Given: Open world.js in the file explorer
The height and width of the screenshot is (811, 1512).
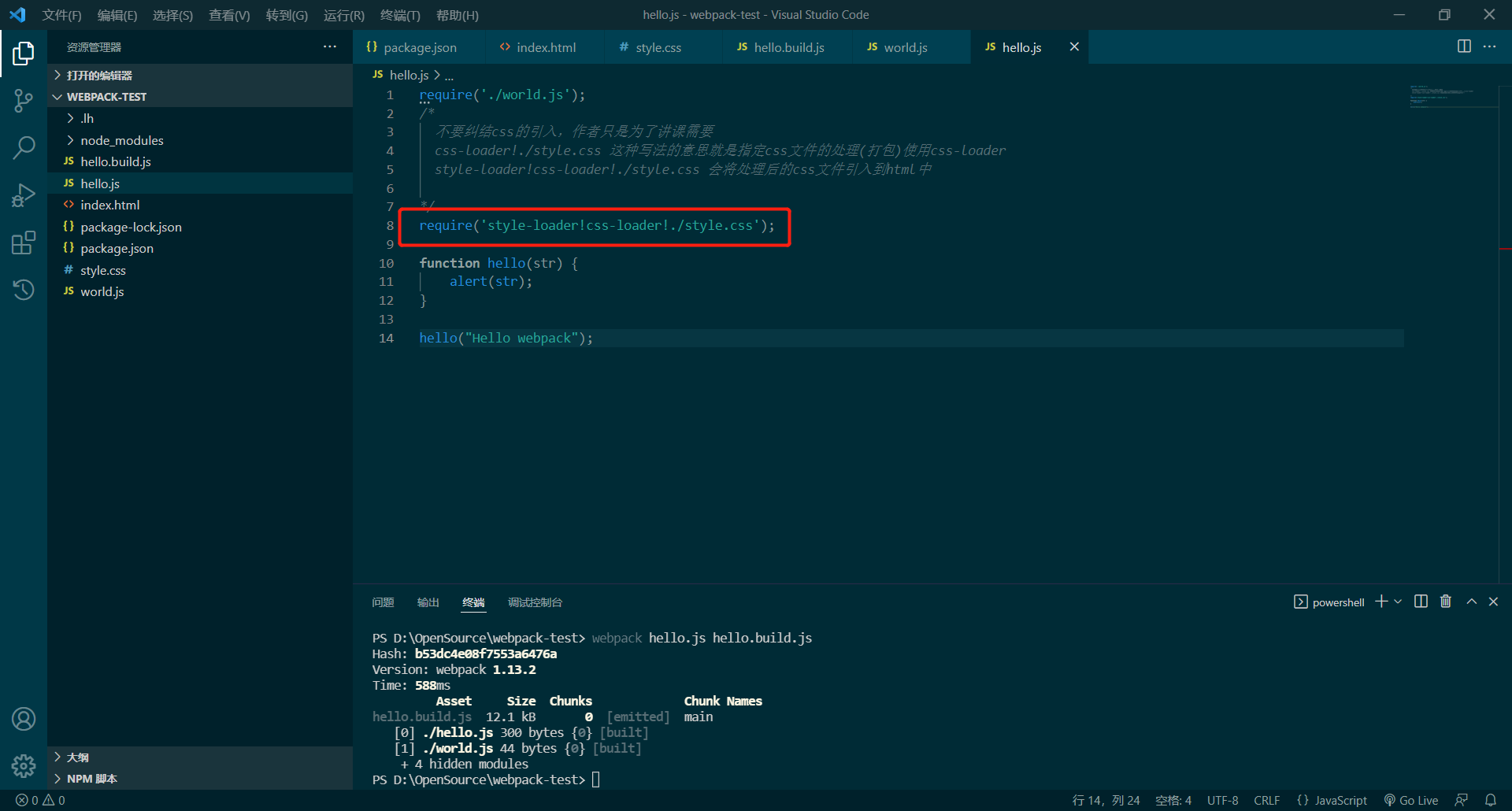Looking at the screenshot, I should click(200, 291).
